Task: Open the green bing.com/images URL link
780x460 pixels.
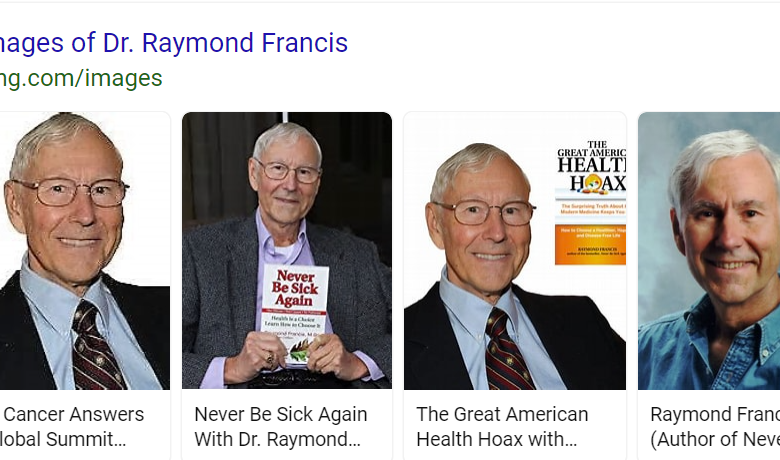Action: click(81, 78)
